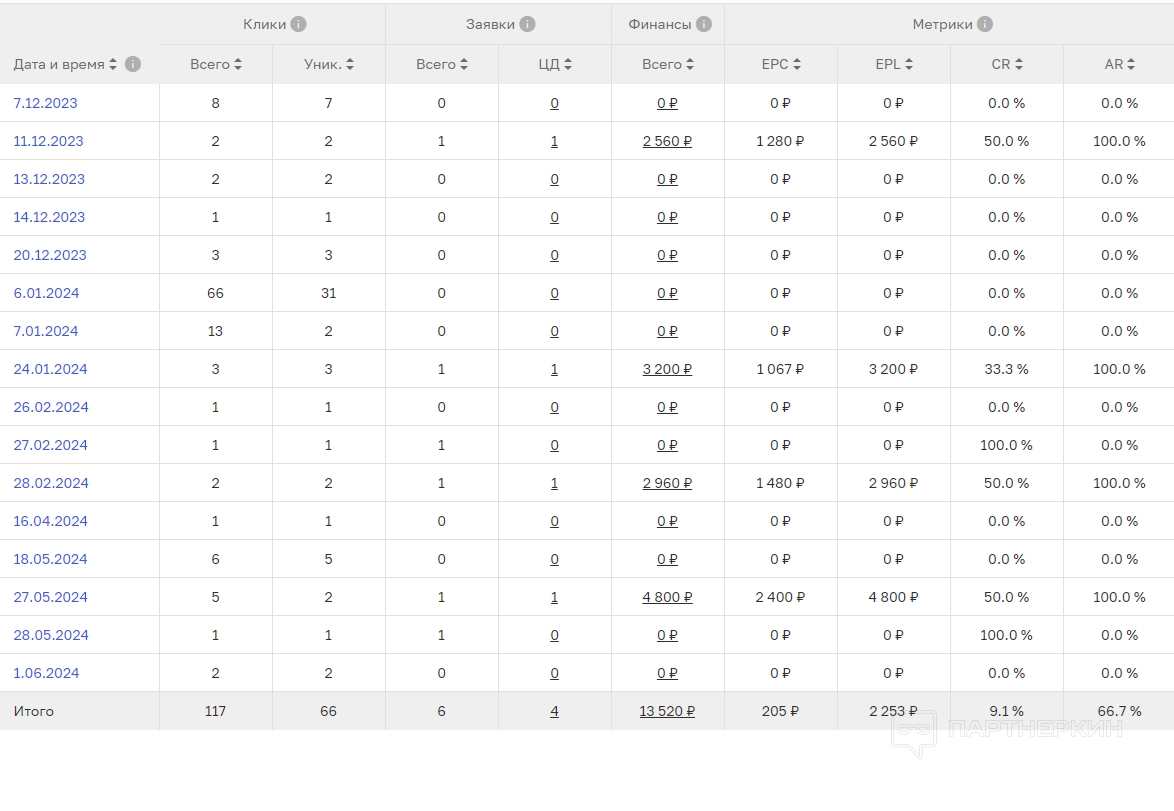Open the info icon beside Дата и время

[133, 64]
